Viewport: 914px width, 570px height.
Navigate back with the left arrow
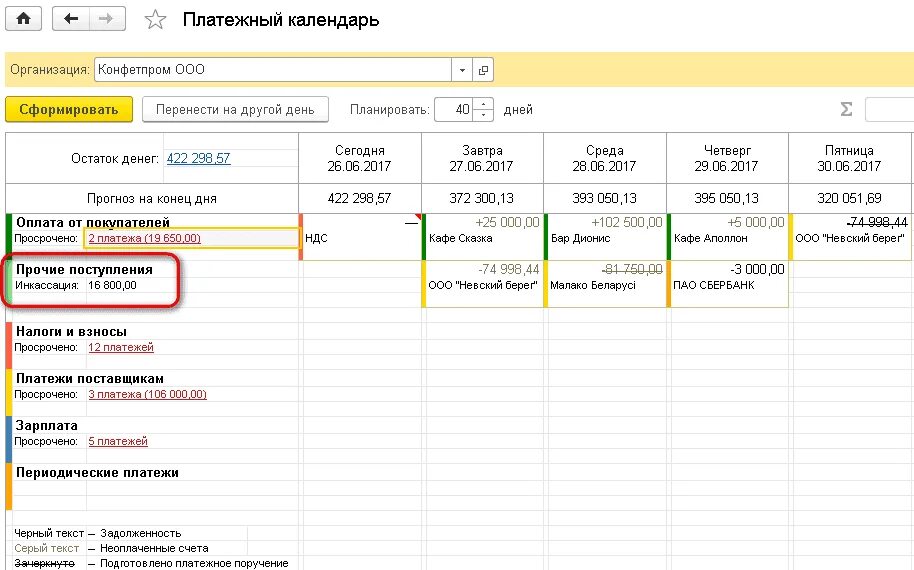pyautogui.click(x=71, y=19)
